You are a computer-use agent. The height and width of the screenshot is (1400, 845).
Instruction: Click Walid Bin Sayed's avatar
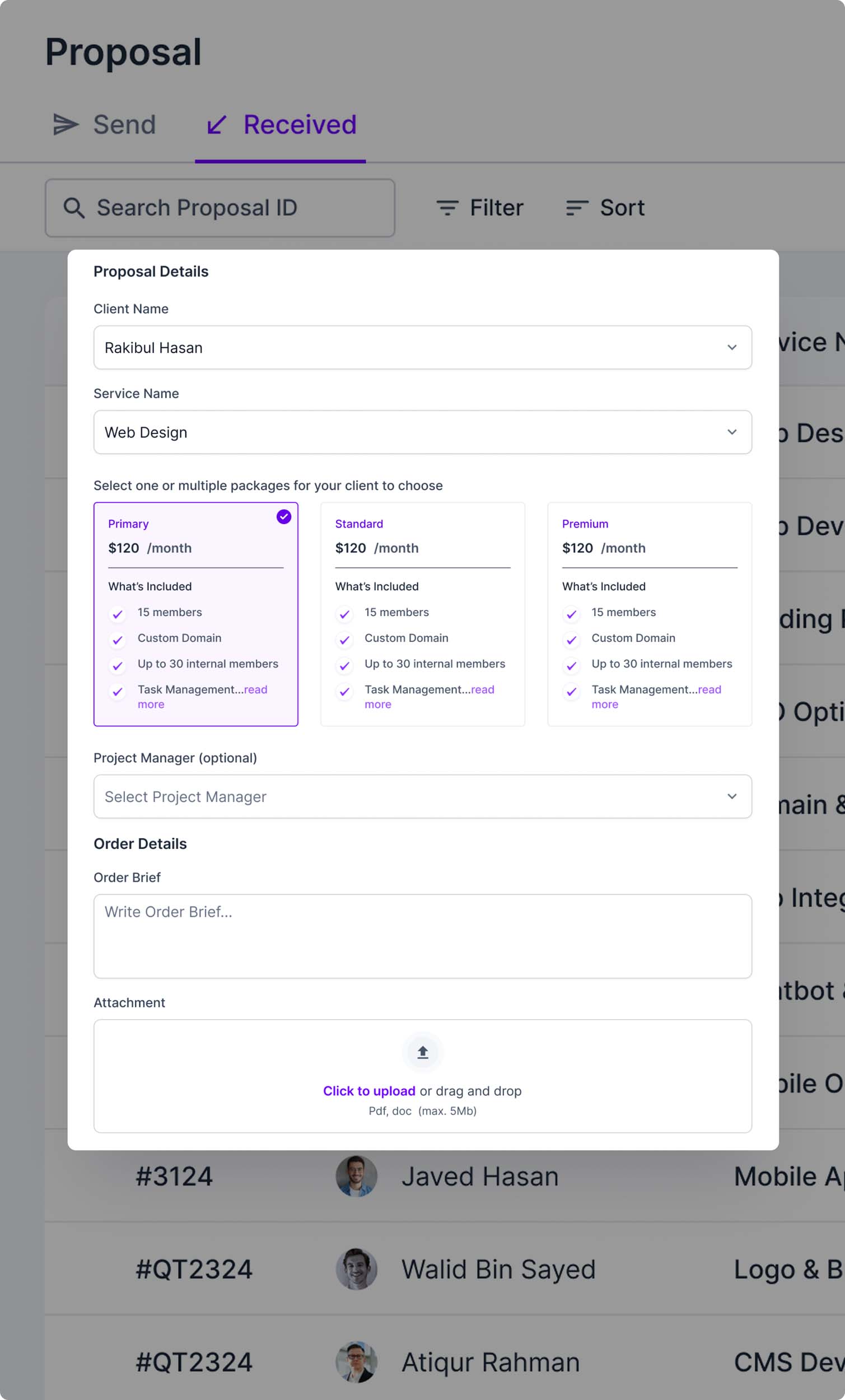356,1269
